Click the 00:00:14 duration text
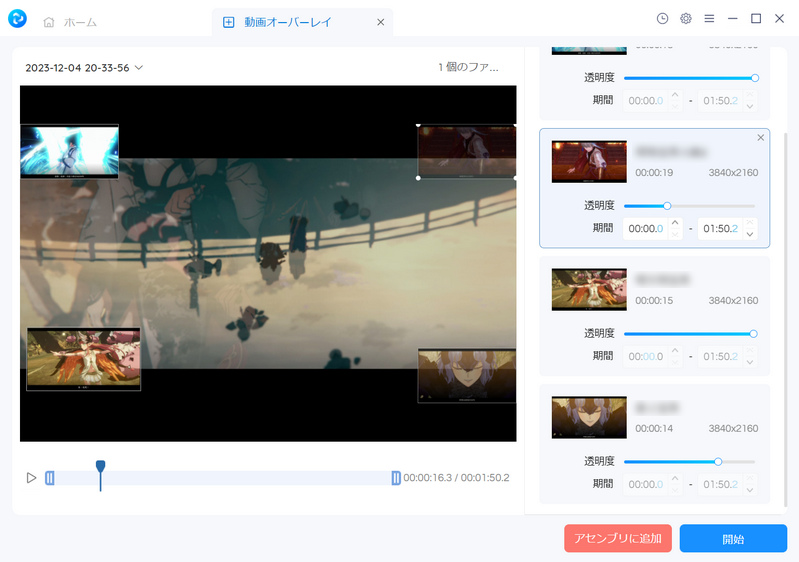This screenshot has height=562, width=799. [654, 429]
